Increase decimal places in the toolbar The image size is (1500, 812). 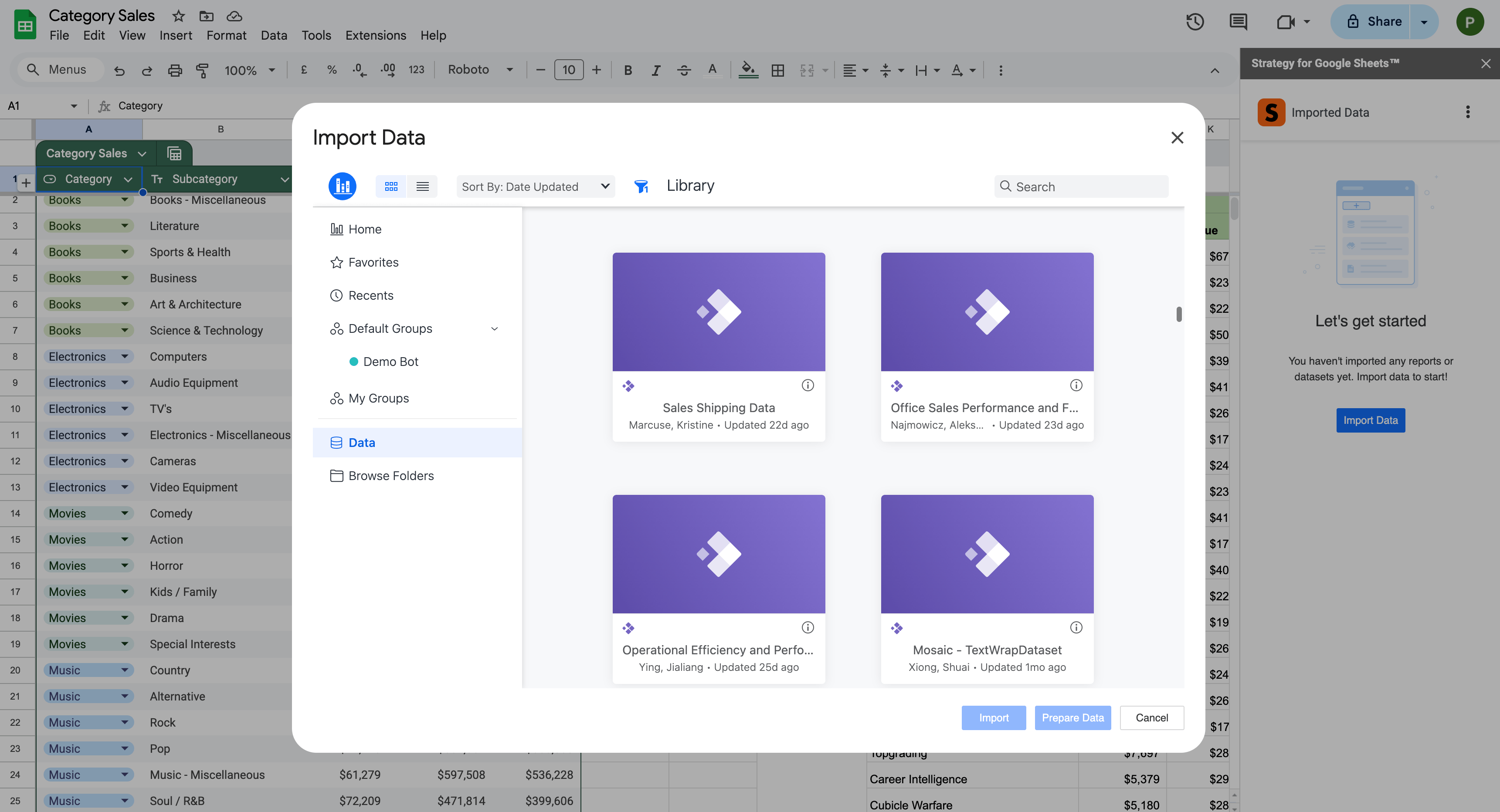point(387,70)
